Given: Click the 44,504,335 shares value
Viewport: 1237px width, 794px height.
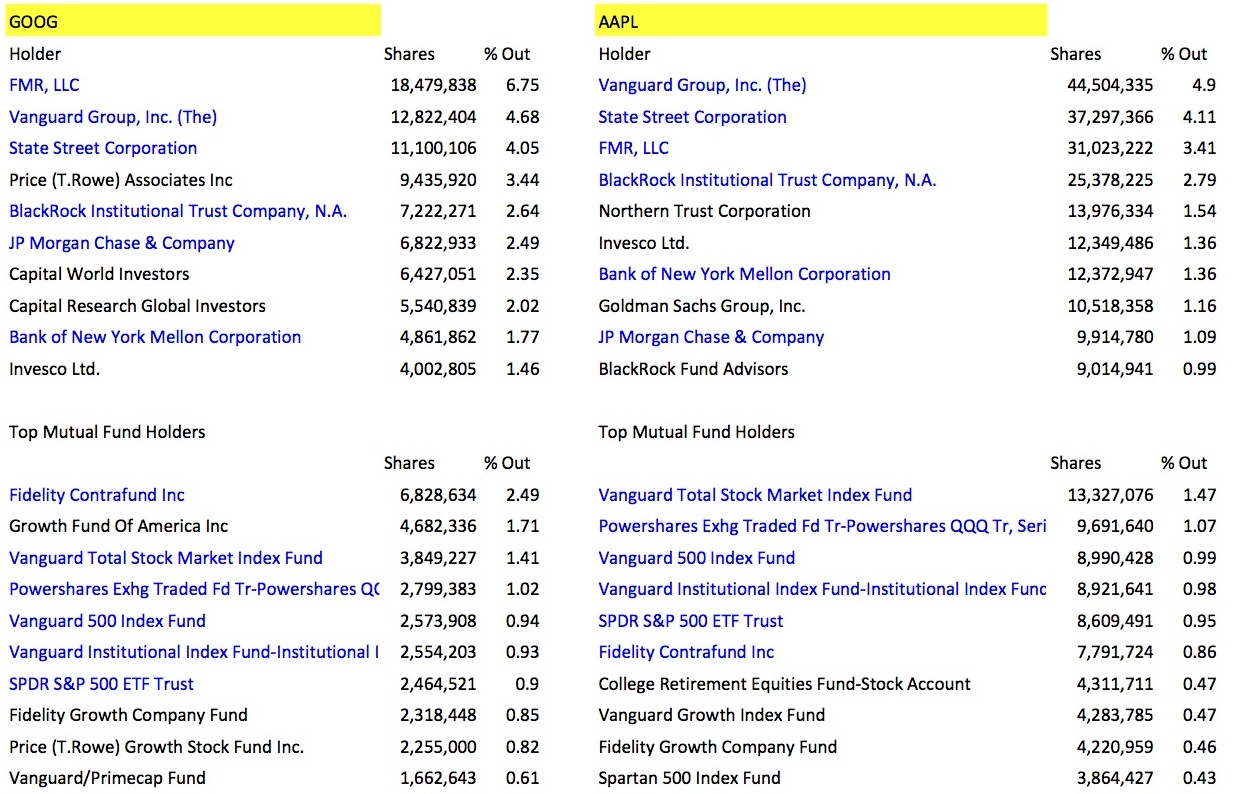Looking at the screenshot, I should click(x=1110, y=85).
